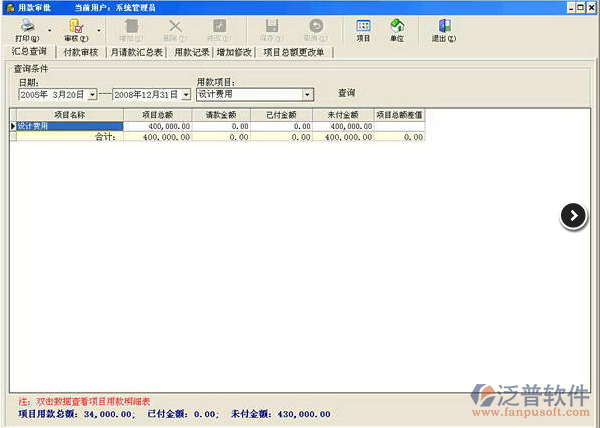Open the 项目总额更改单 tab
600x428 pixels.
coord(294,52)
